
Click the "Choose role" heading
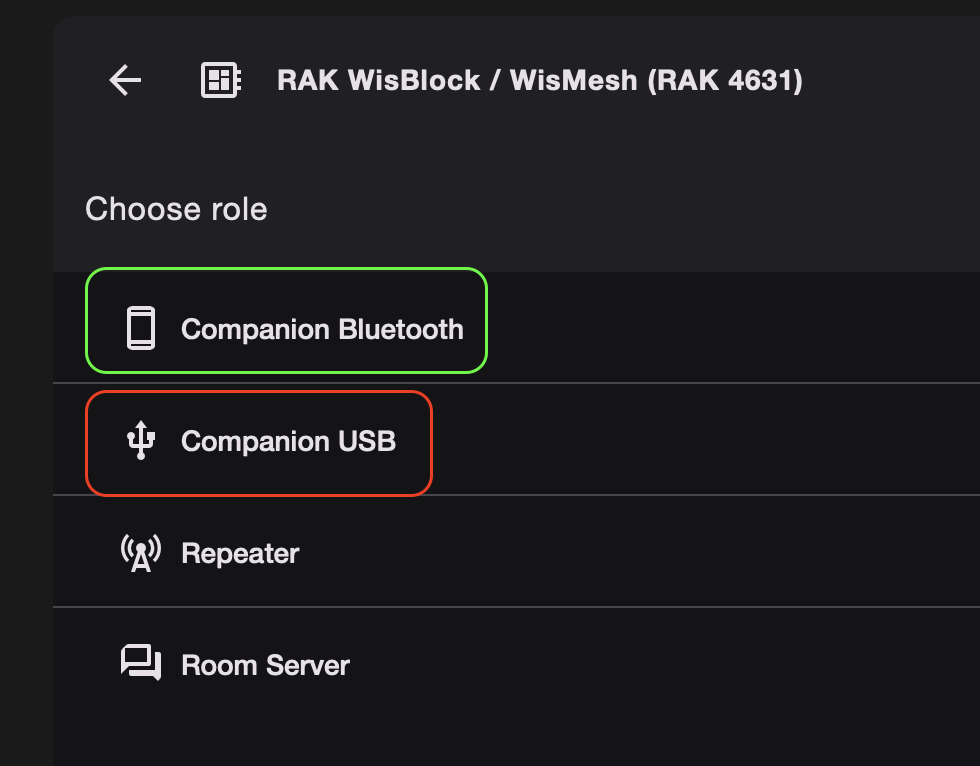click(176, 209)
